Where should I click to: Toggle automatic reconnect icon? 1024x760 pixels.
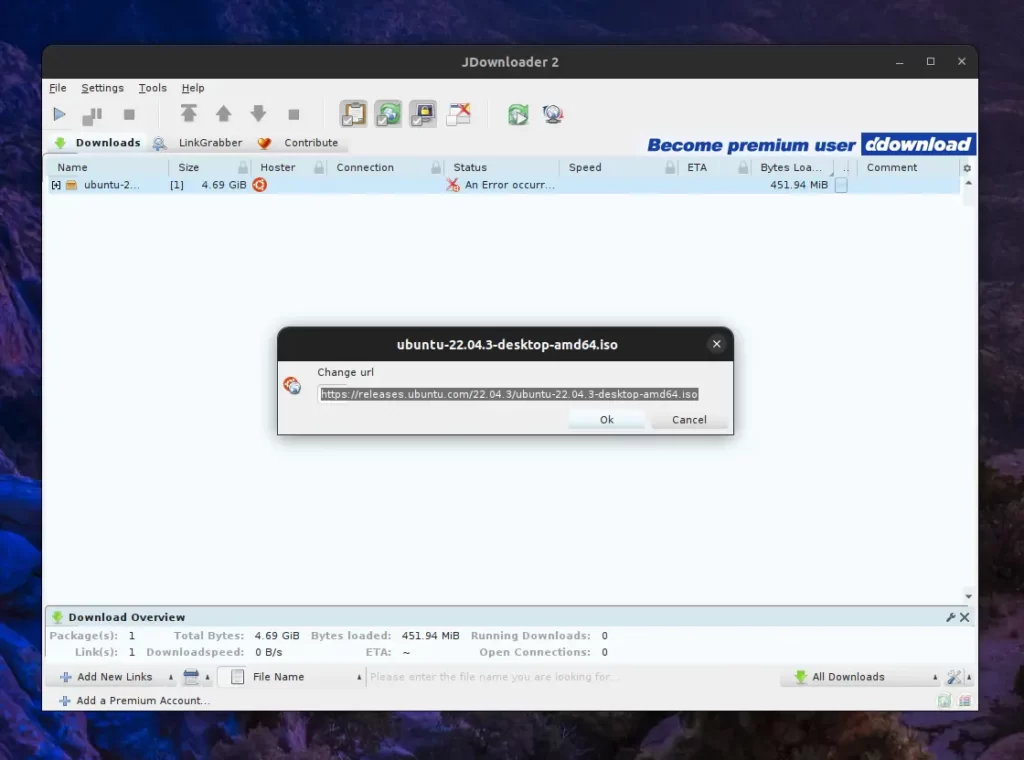(388, 114)
